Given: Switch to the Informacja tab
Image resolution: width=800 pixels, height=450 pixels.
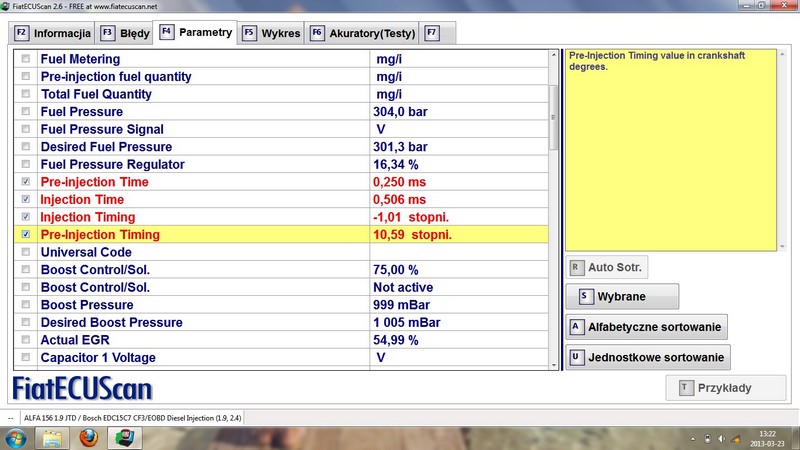Looking at the screenshot, I should [x=53, y=33].
